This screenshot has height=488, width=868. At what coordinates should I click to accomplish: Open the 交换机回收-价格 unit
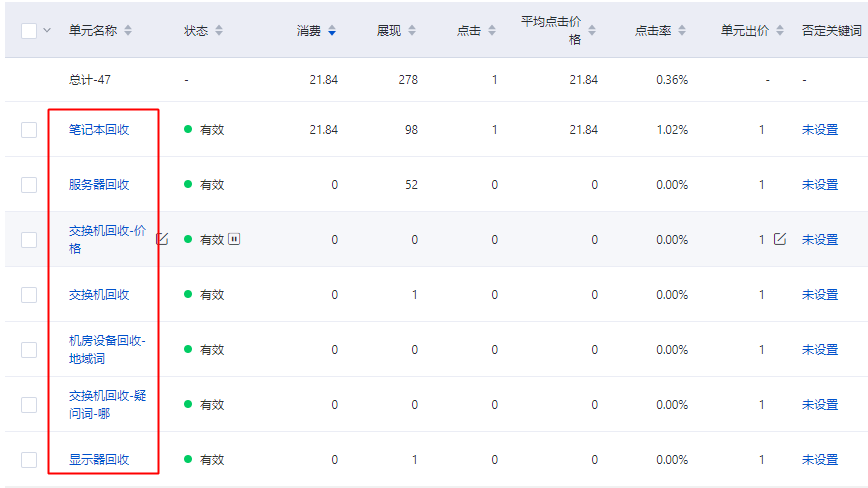(107, 240)
